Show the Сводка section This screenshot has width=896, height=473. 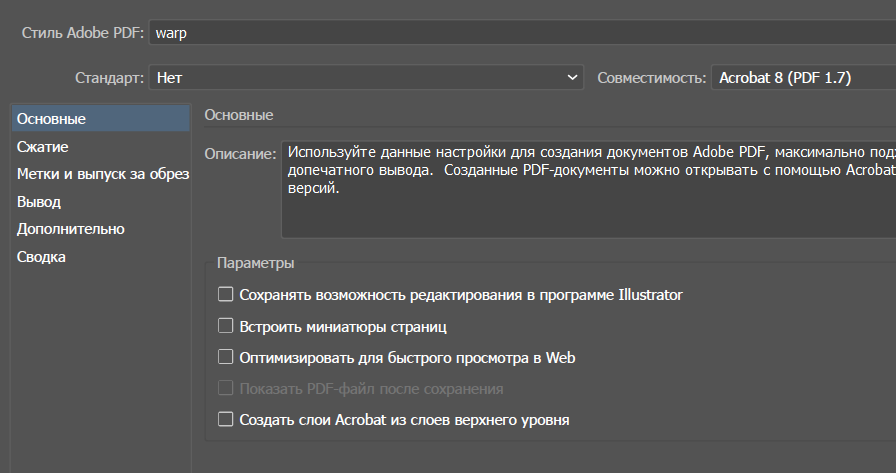[x=42, y=257]
